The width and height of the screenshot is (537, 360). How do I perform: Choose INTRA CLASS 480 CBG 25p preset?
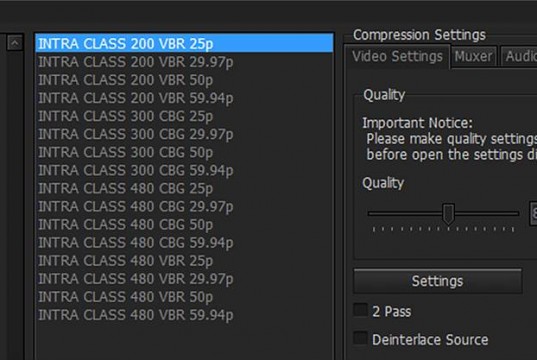[184, 188]
